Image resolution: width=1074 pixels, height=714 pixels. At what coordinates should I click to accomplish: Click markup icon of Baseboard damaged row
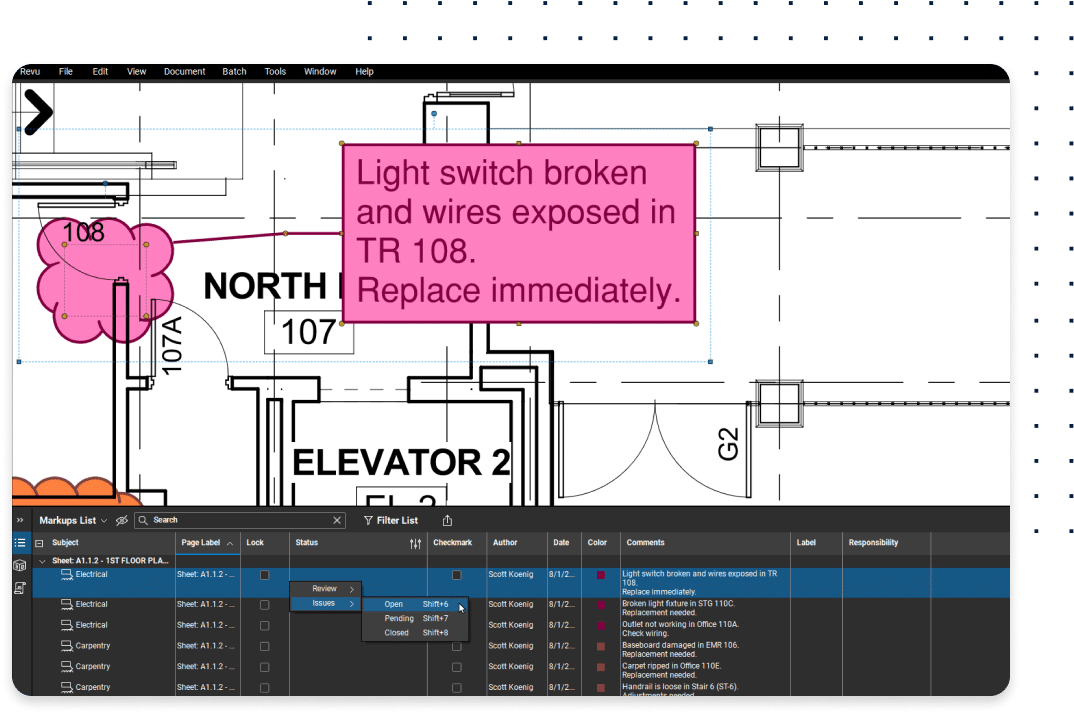[66, 645]
